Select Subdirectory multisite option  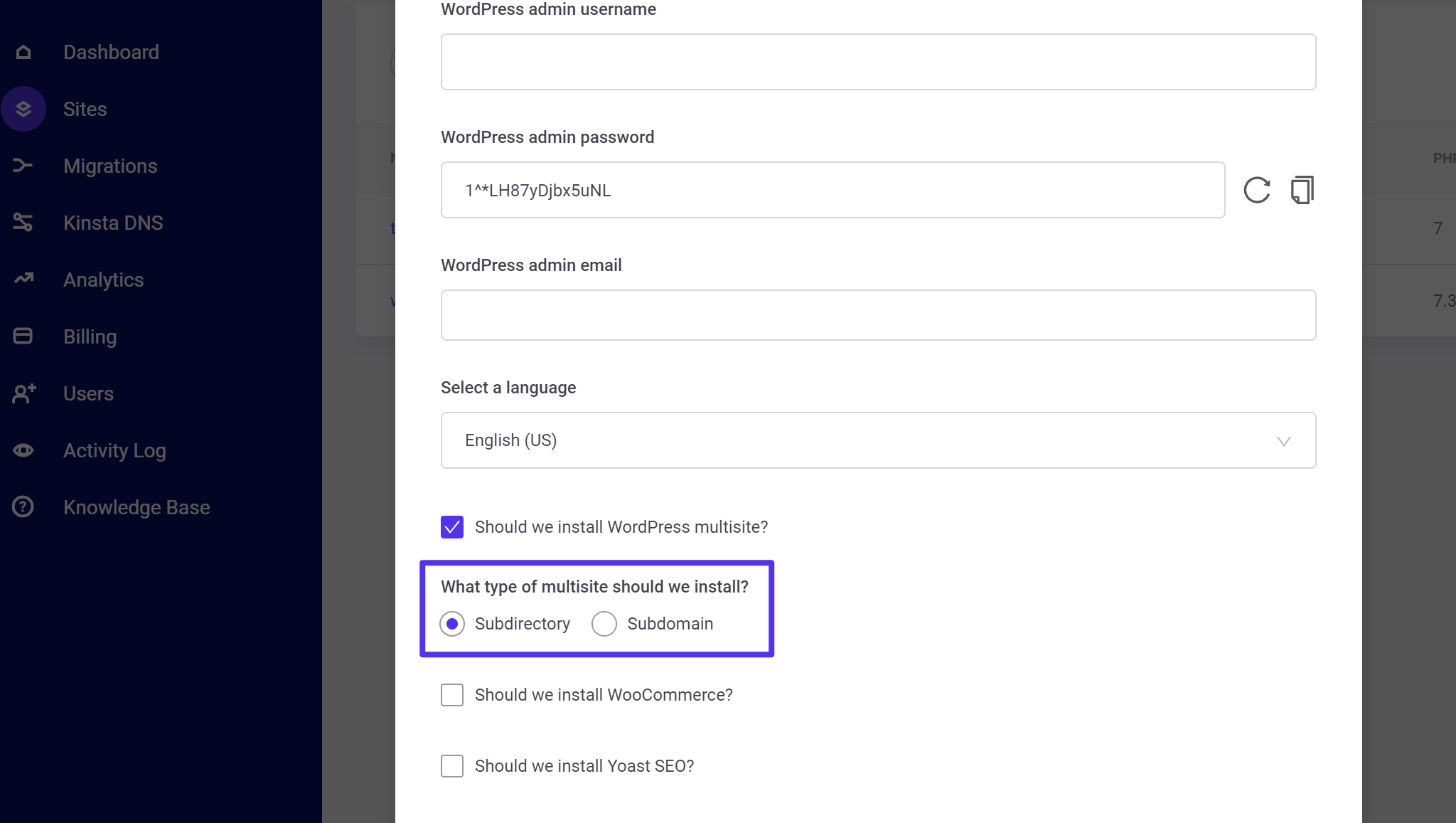click(452, 623)
